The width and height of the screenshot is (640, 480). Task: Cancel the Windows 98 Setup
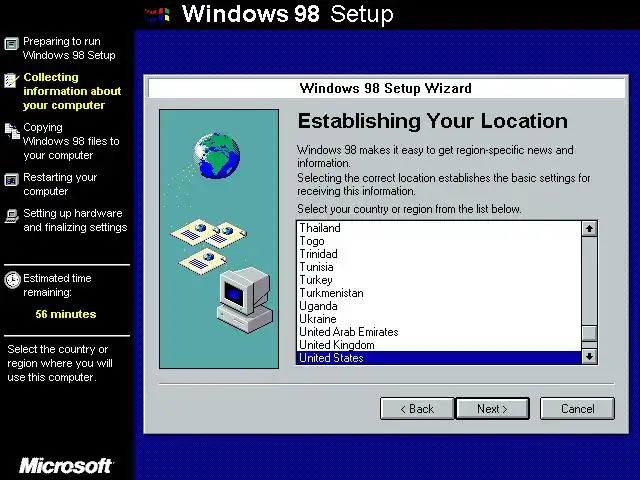pyautogui.click(x=577, y=409)
